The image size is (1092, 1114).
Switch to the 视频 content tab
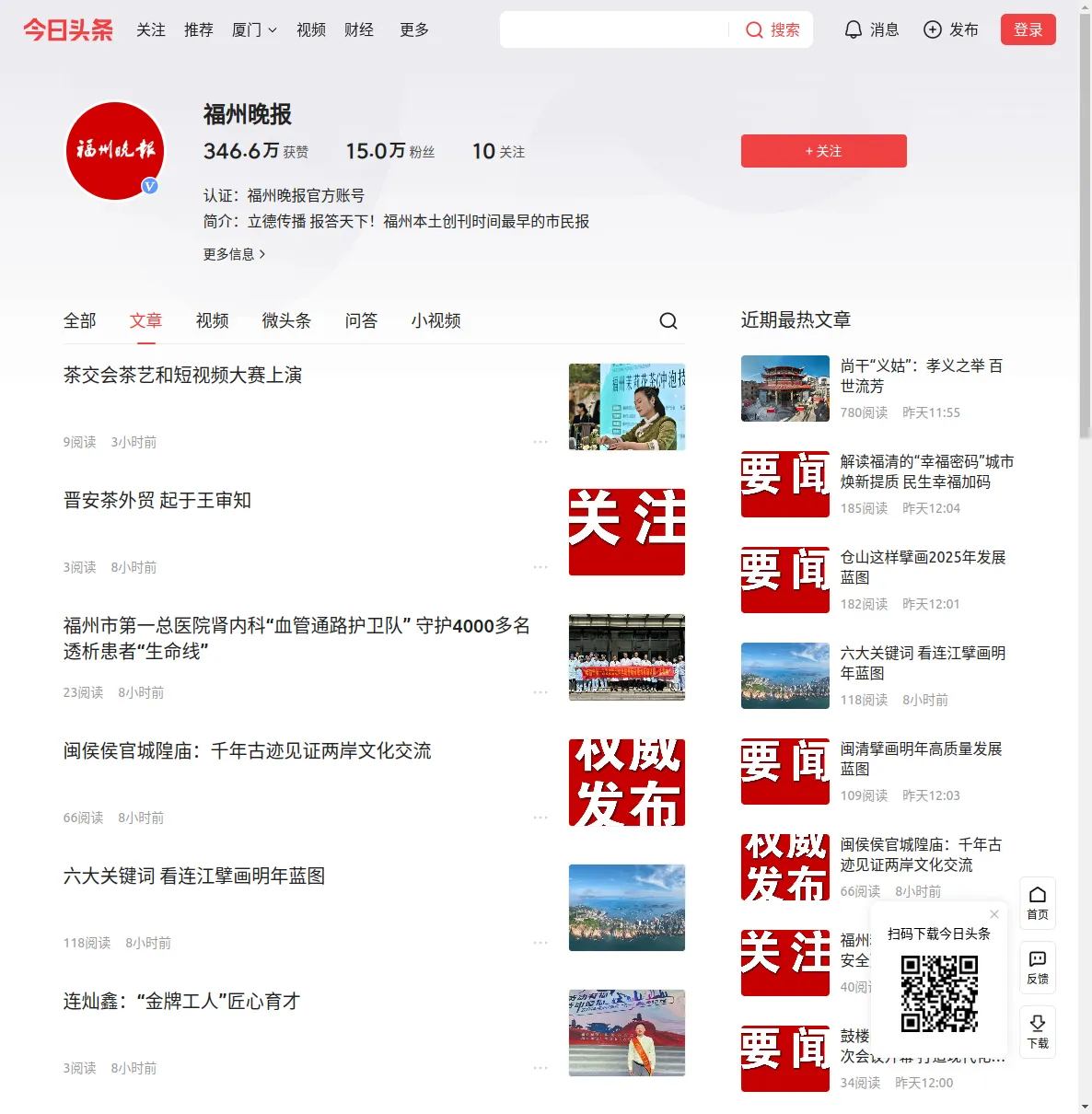click(213, 320)
